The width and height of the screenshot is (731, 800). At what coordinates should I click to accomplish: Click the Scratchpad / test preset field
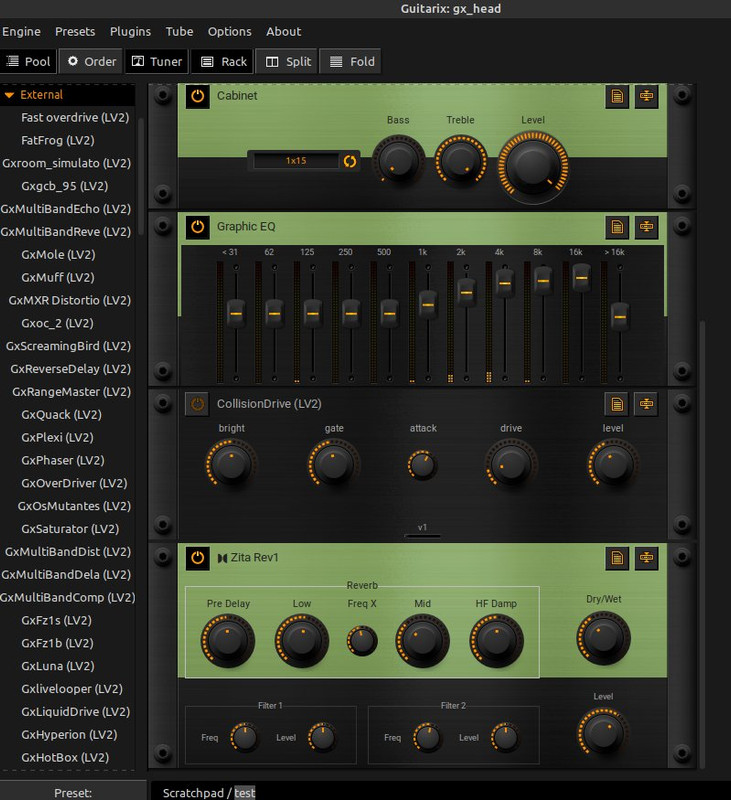[441, 792]
